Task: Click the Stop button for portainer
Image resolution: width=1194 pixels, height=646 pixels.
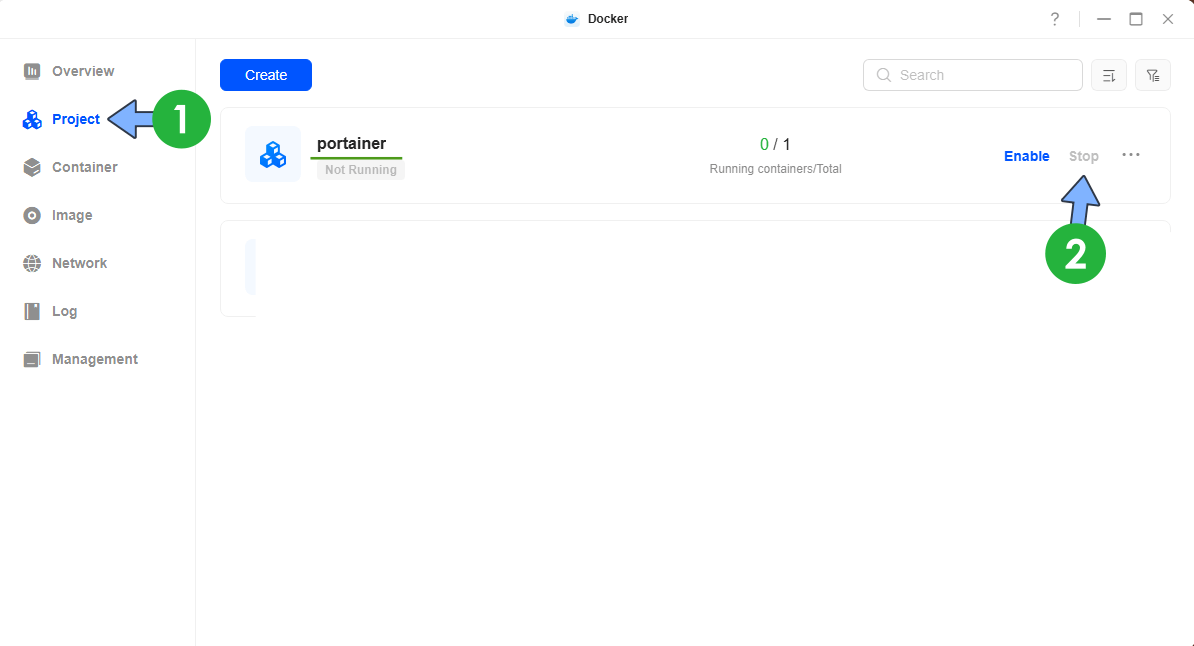Action: [x=1084, y=155]
